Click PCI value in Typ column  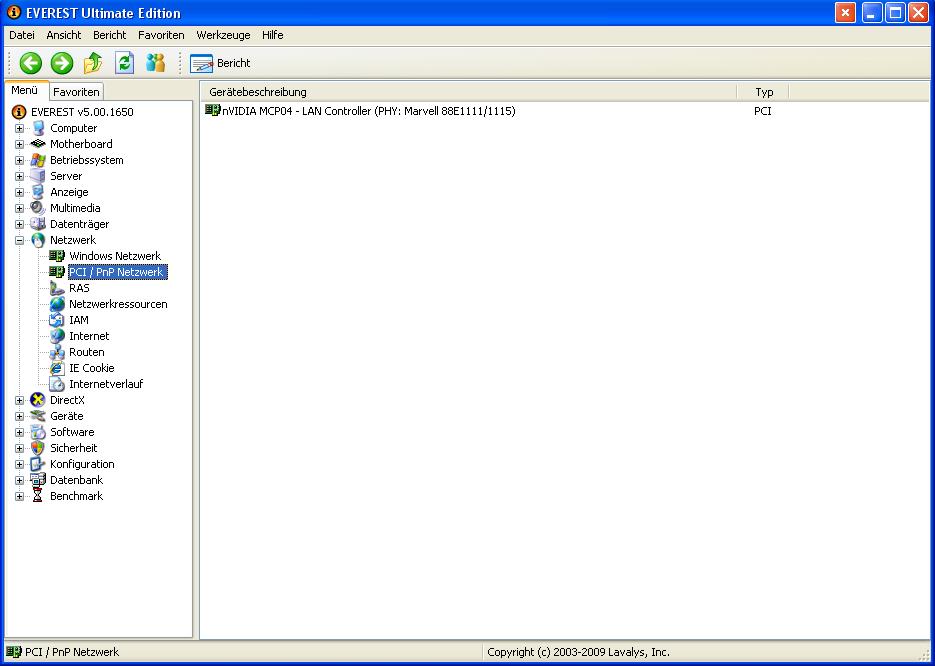763,111
